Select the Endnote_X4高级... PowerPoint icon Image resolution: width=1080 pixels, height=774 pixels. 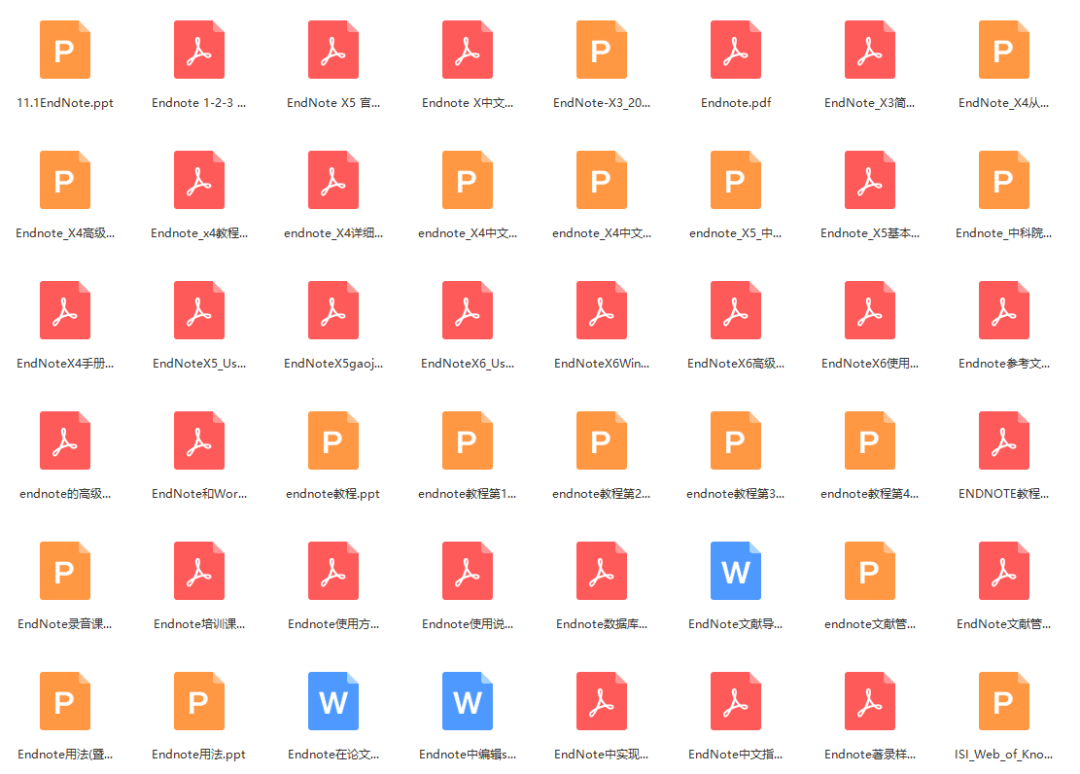[65, 180]
